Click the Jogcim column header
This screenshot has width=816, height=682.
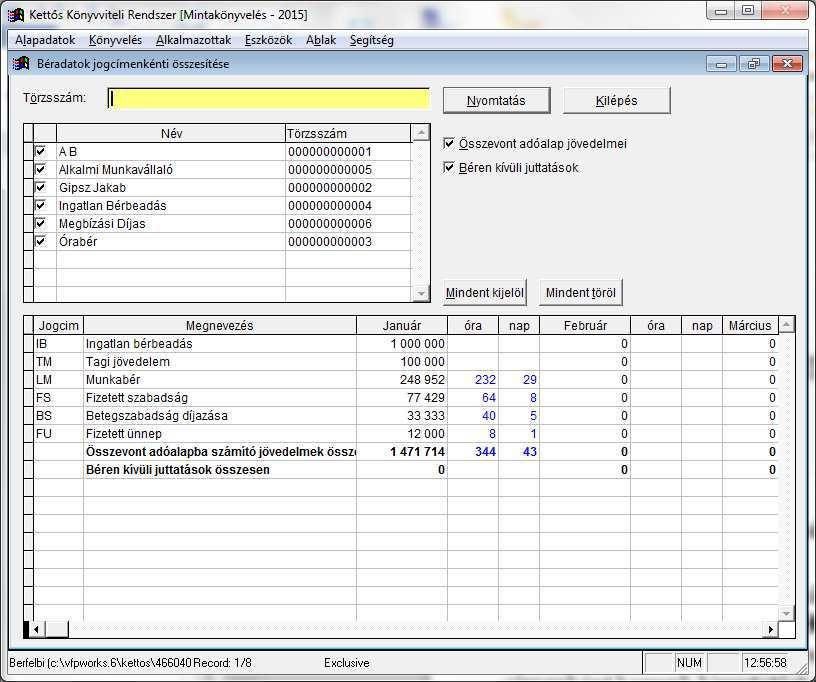[58, 326]
